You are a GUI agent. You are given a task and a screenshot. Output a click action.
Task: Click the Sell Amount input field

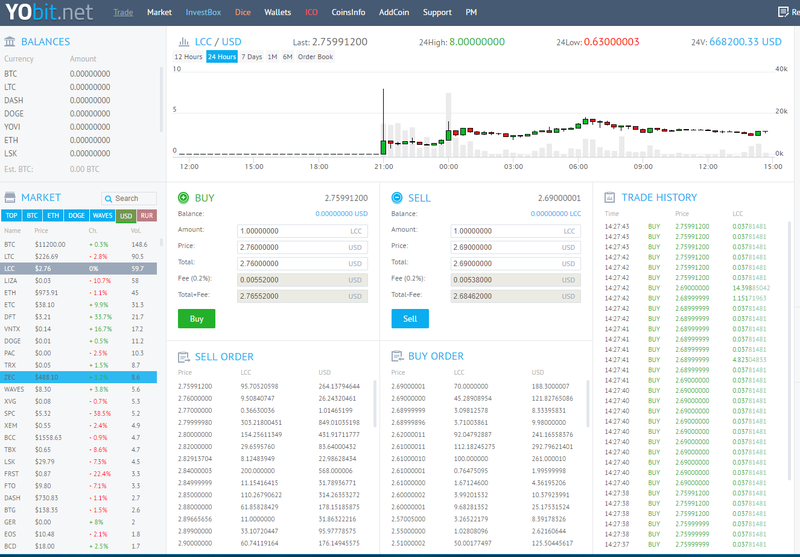coord(515,231)
